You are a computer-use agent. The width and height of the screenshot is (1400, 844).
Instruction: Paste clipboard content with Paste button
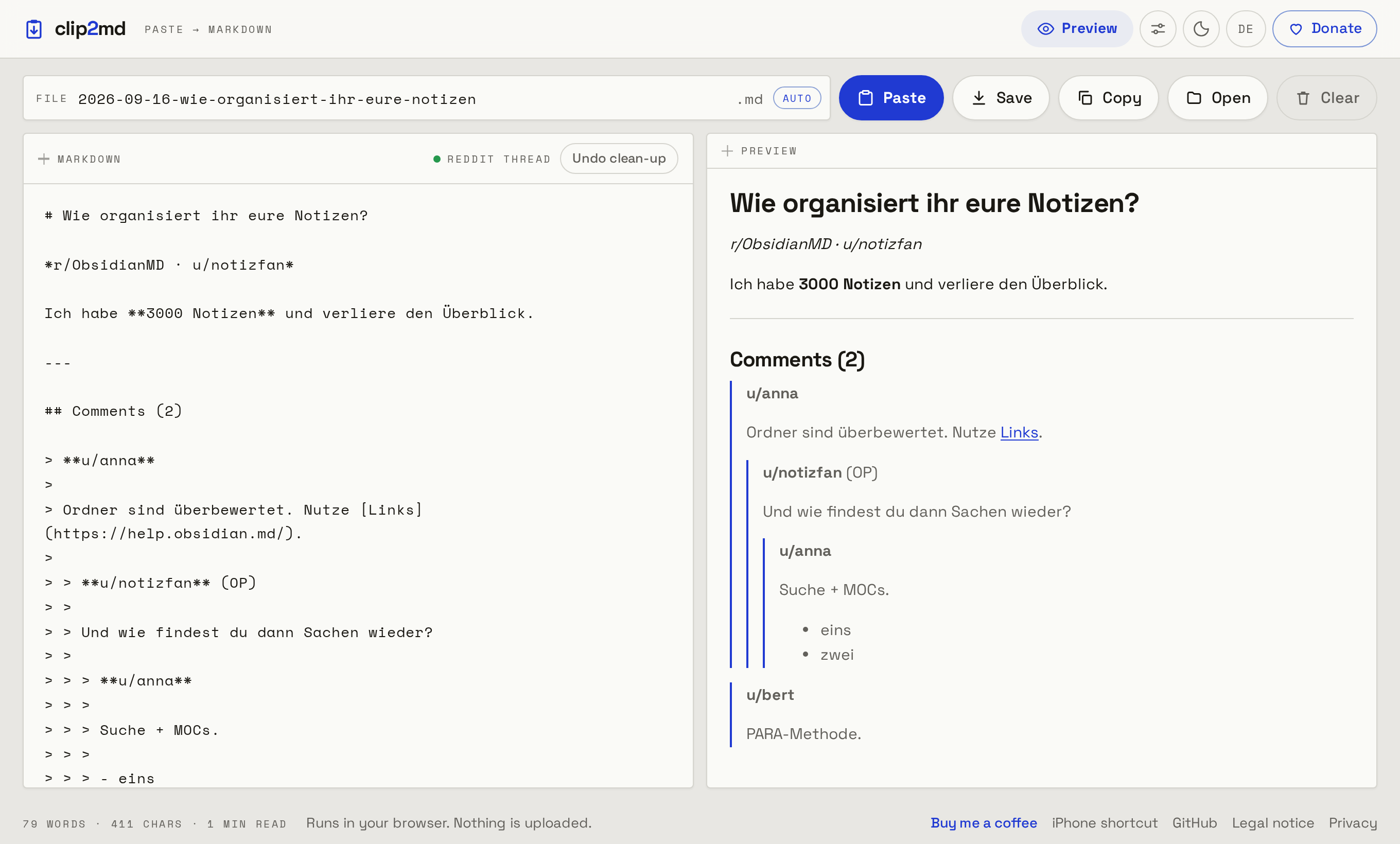[x=891, y=98]
